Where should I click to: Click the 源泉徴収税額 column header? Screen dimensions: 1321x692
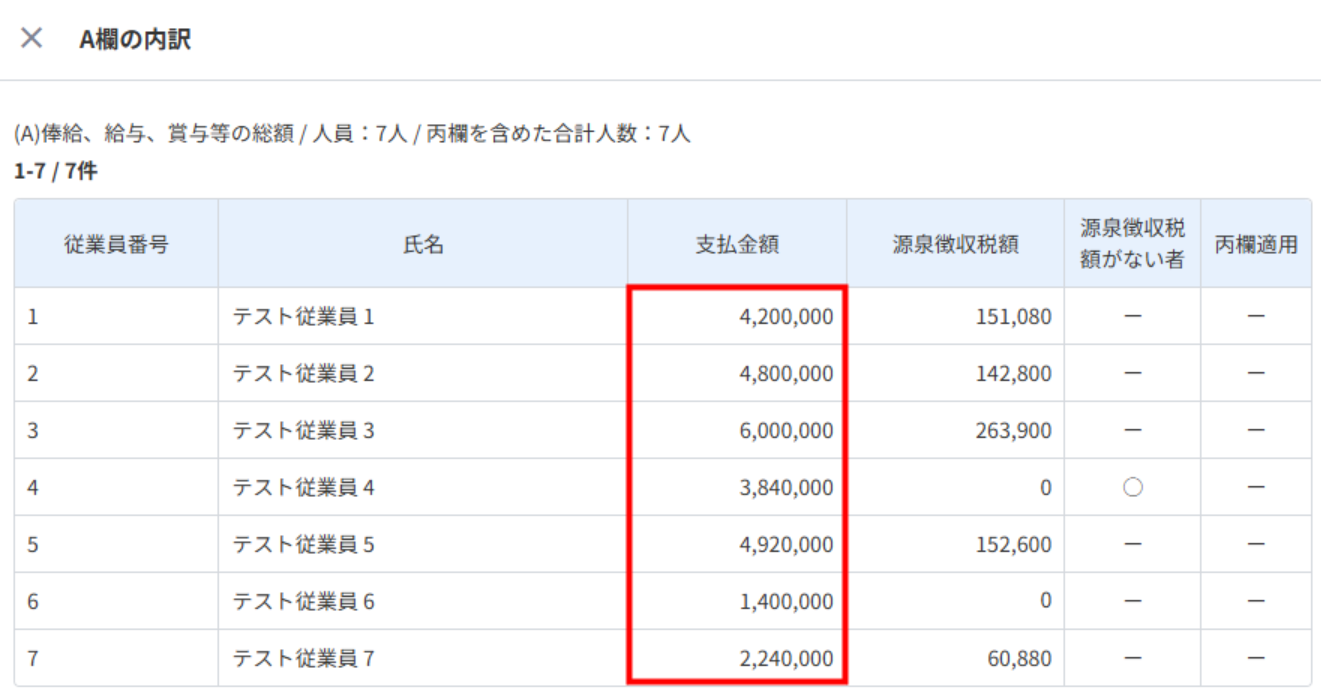(955, 245)
